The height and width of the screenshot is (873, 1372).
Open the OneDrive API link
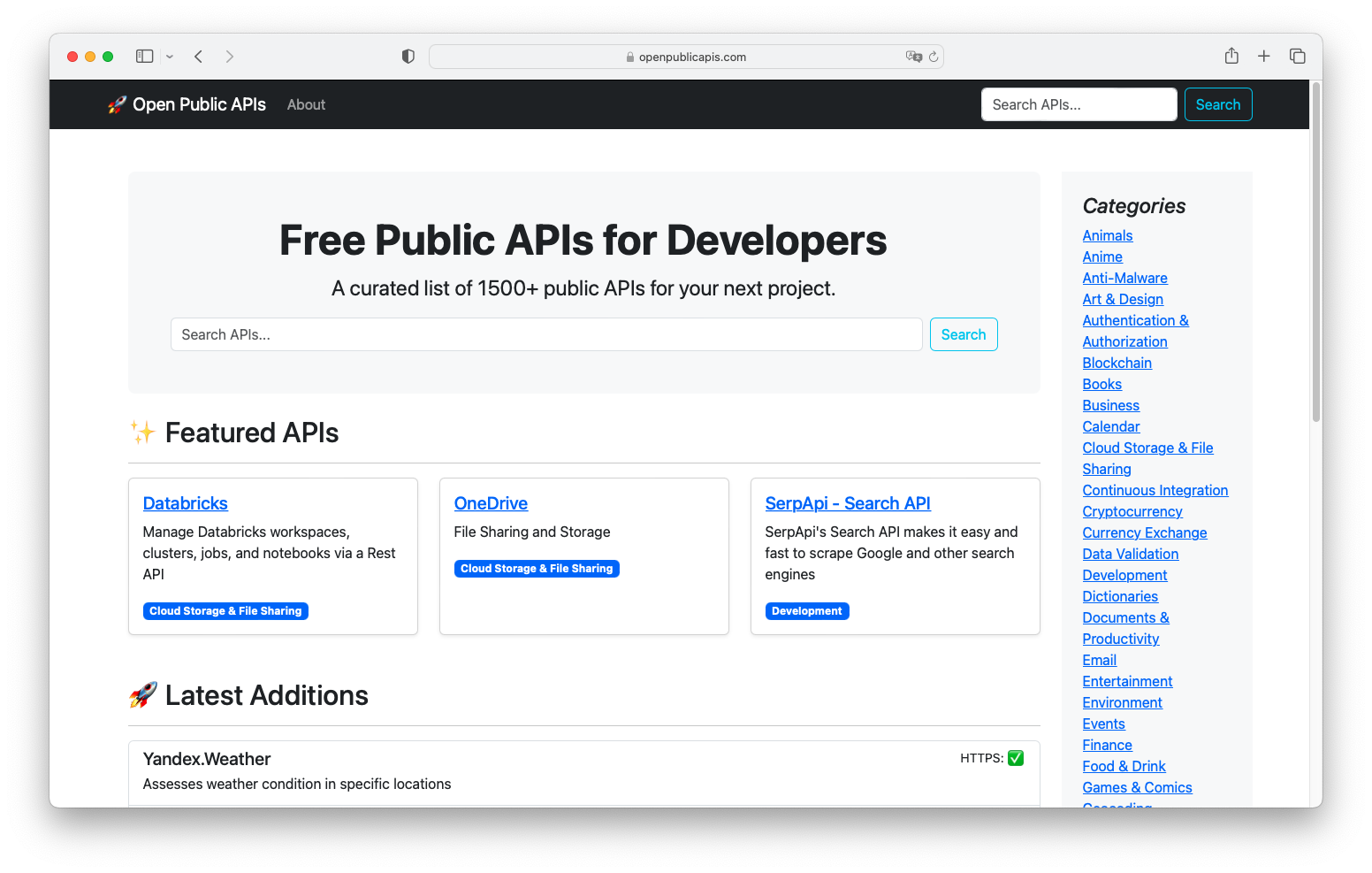[x=491, y=503]
